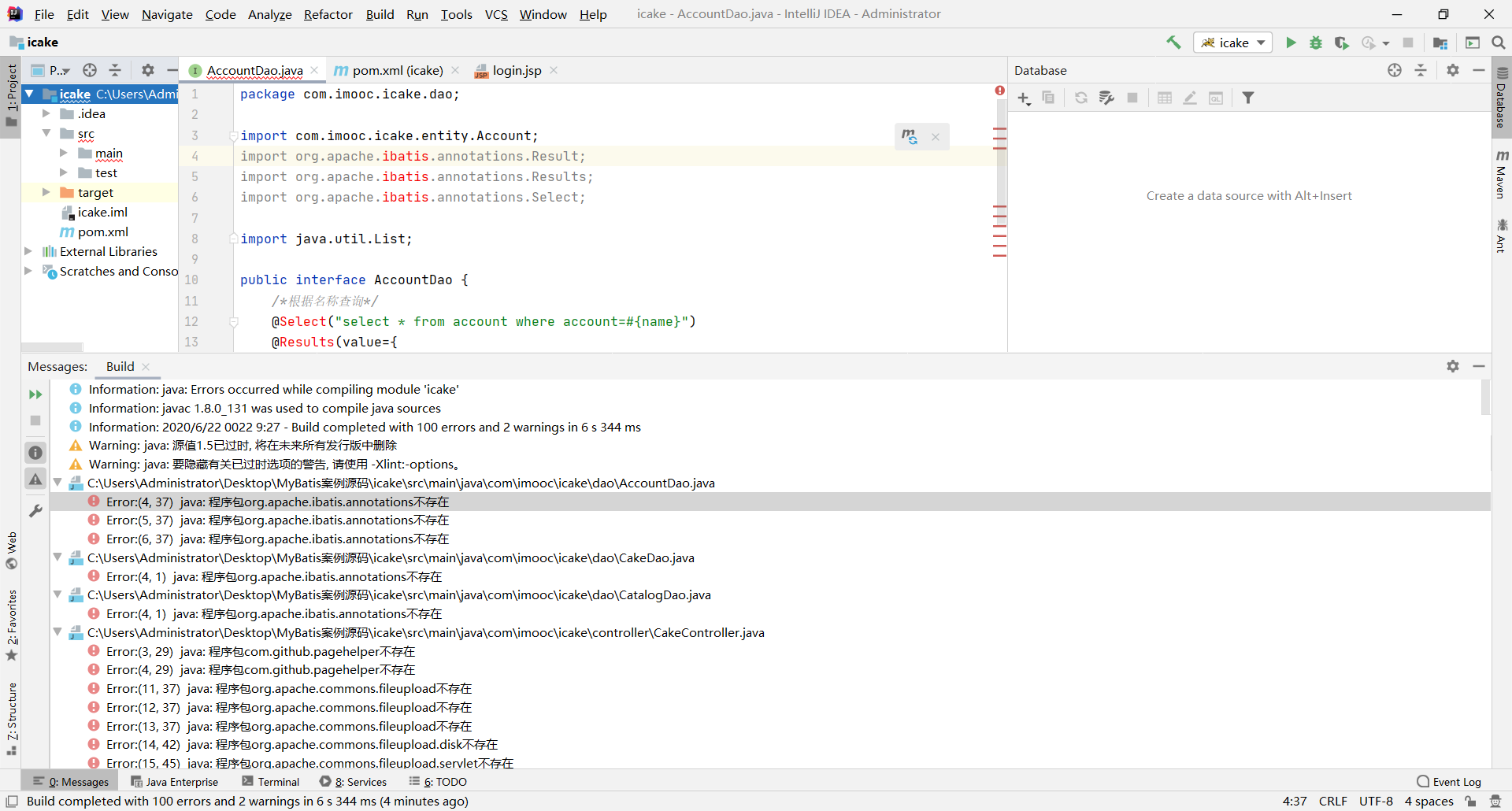This screenshot has width=1512, height=811.
Task: Click the wrench icon in Messages sidebar
Action: point(35,511)
